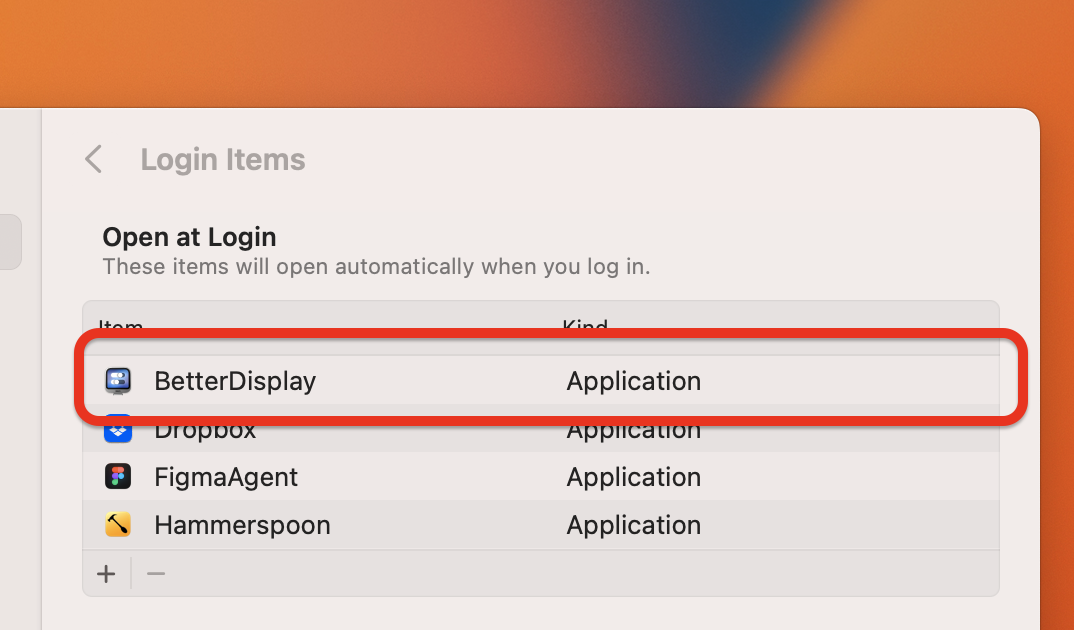Click the blue monitor icon beside BetterDisplay

click(118, 381)
